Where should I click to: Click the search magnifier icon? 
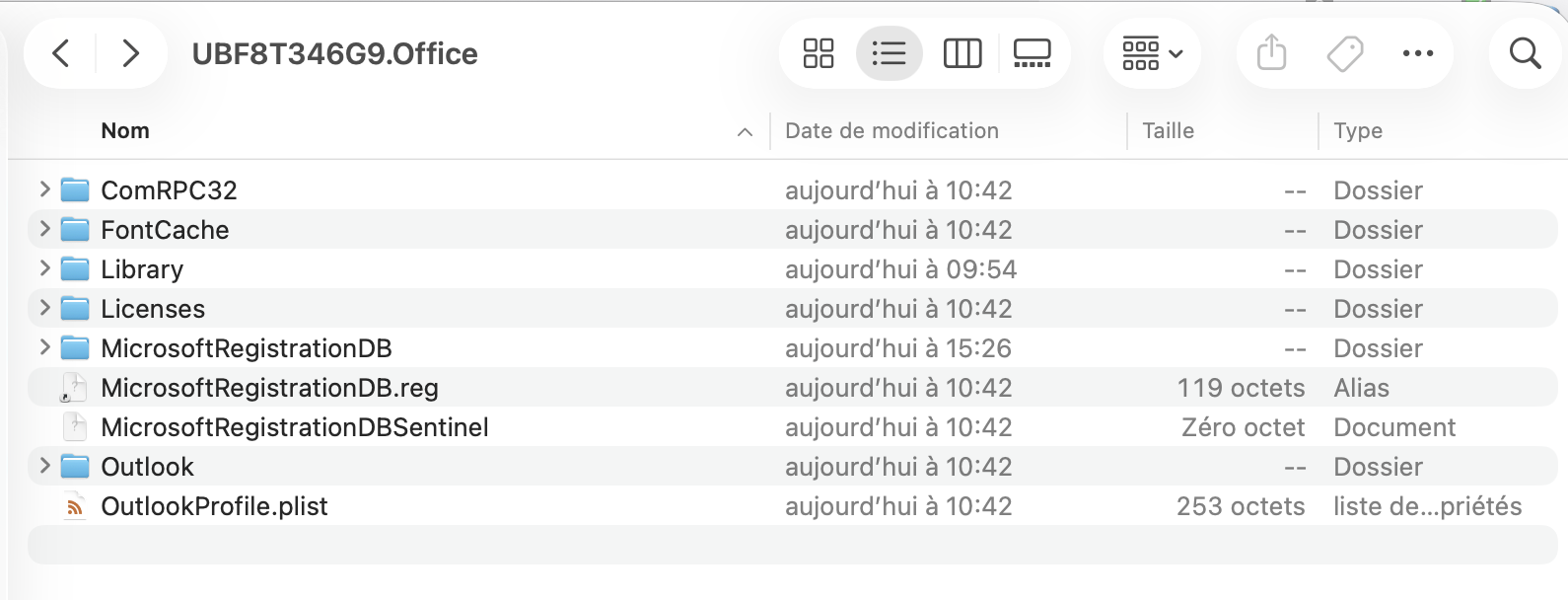(1526, 53)
